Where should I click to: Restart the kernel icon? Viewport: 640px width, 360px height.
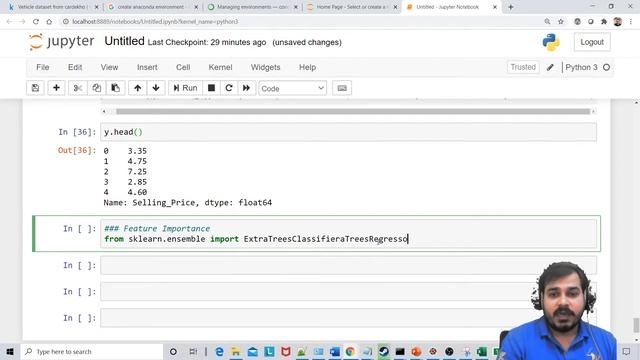point(229,88)
